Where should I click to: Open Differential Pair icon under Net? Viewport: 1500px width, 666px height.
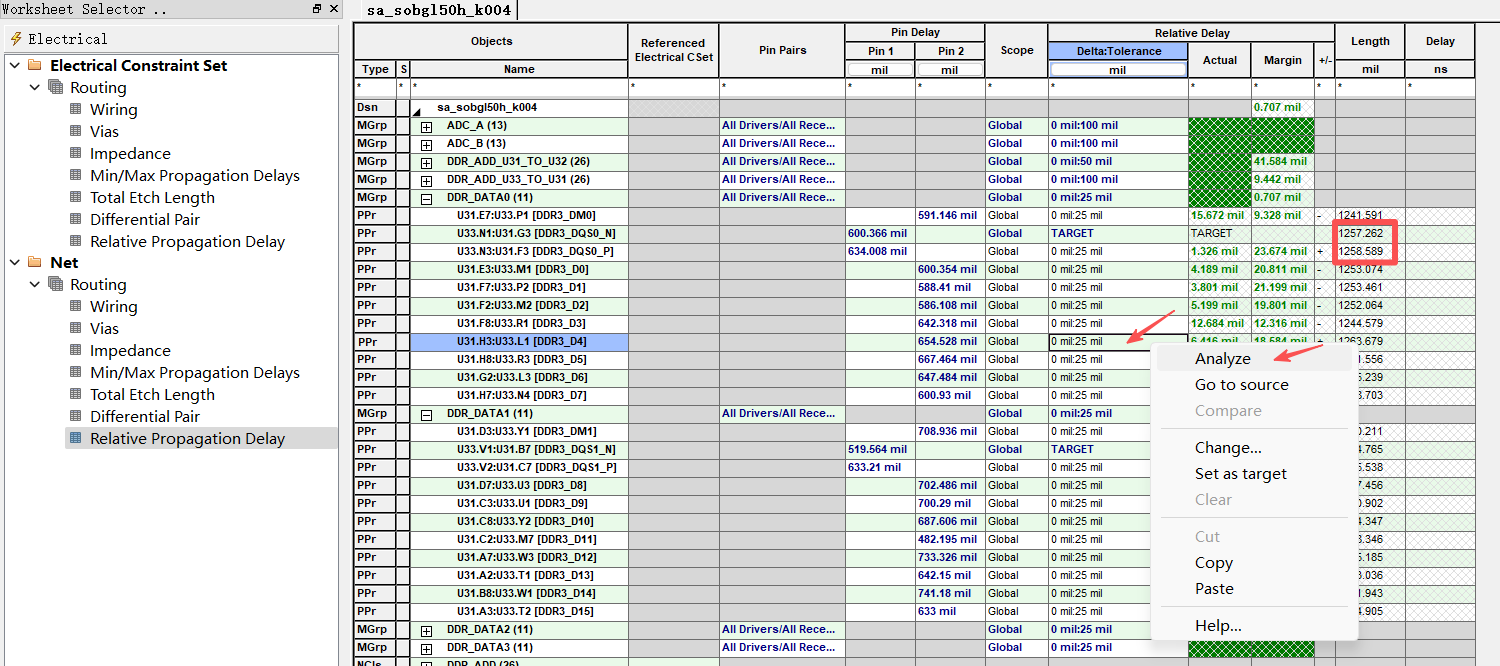(76, 417)
